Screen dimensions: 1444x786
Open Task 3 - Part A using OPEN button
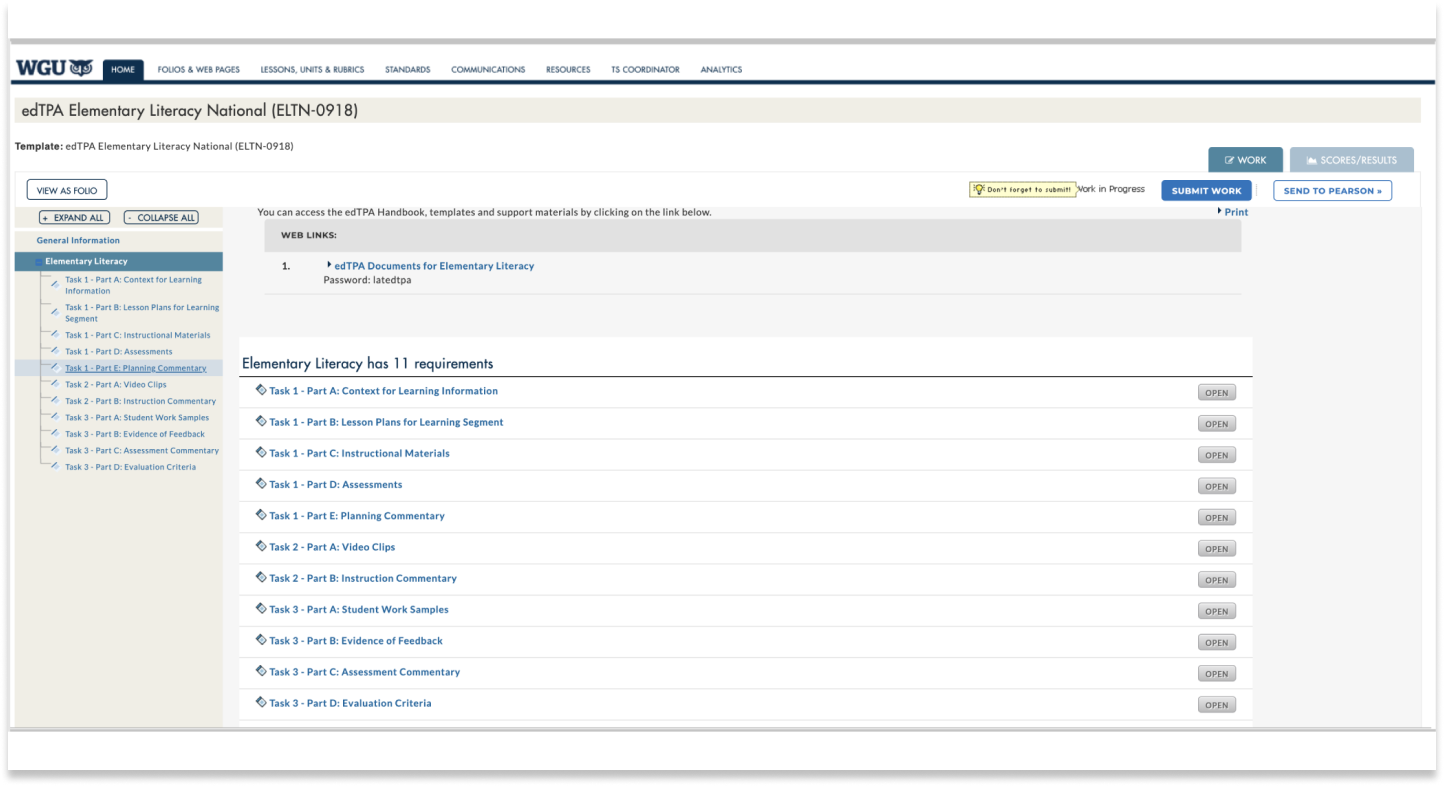tap(1216, 611)
